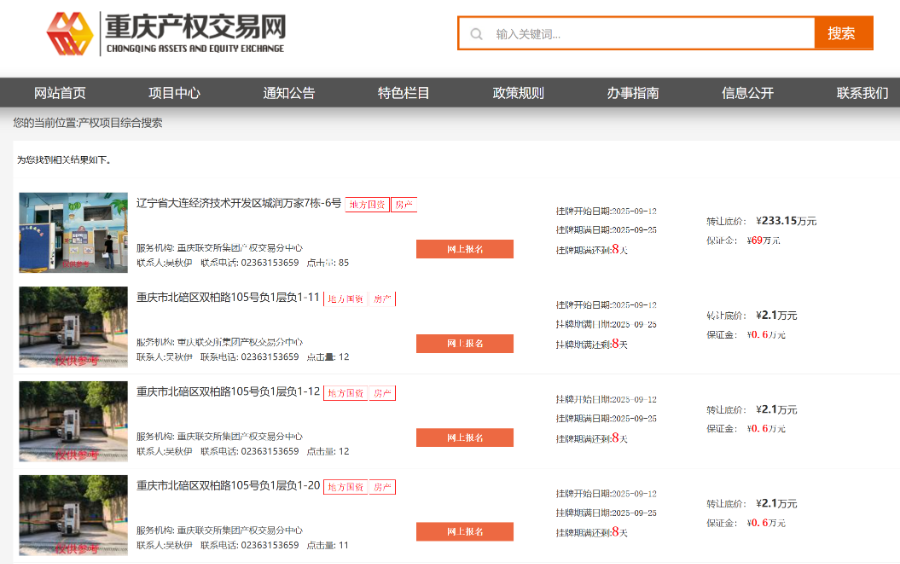The image size is (900, 564).
Task: Go to the 项目中心 menu
Action: click(174, 93)
